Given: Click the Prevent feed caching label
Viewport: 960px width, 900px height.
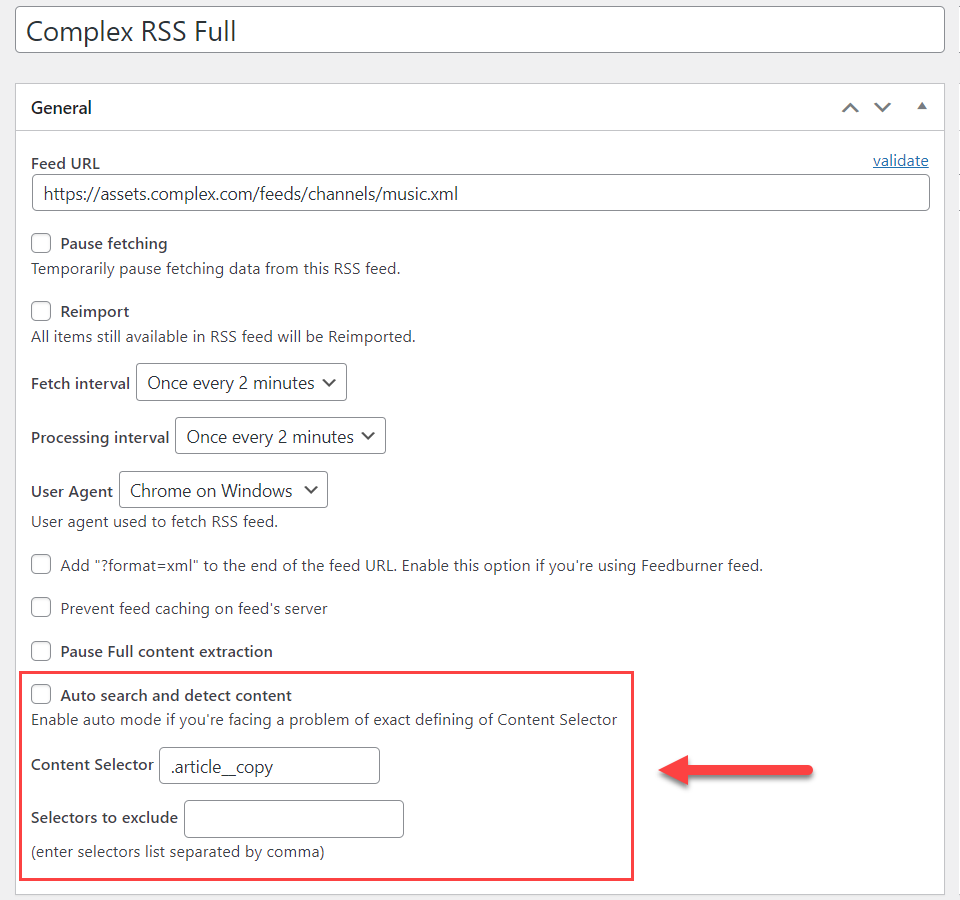Looking at the screenshot, I should tap(194, 609).
